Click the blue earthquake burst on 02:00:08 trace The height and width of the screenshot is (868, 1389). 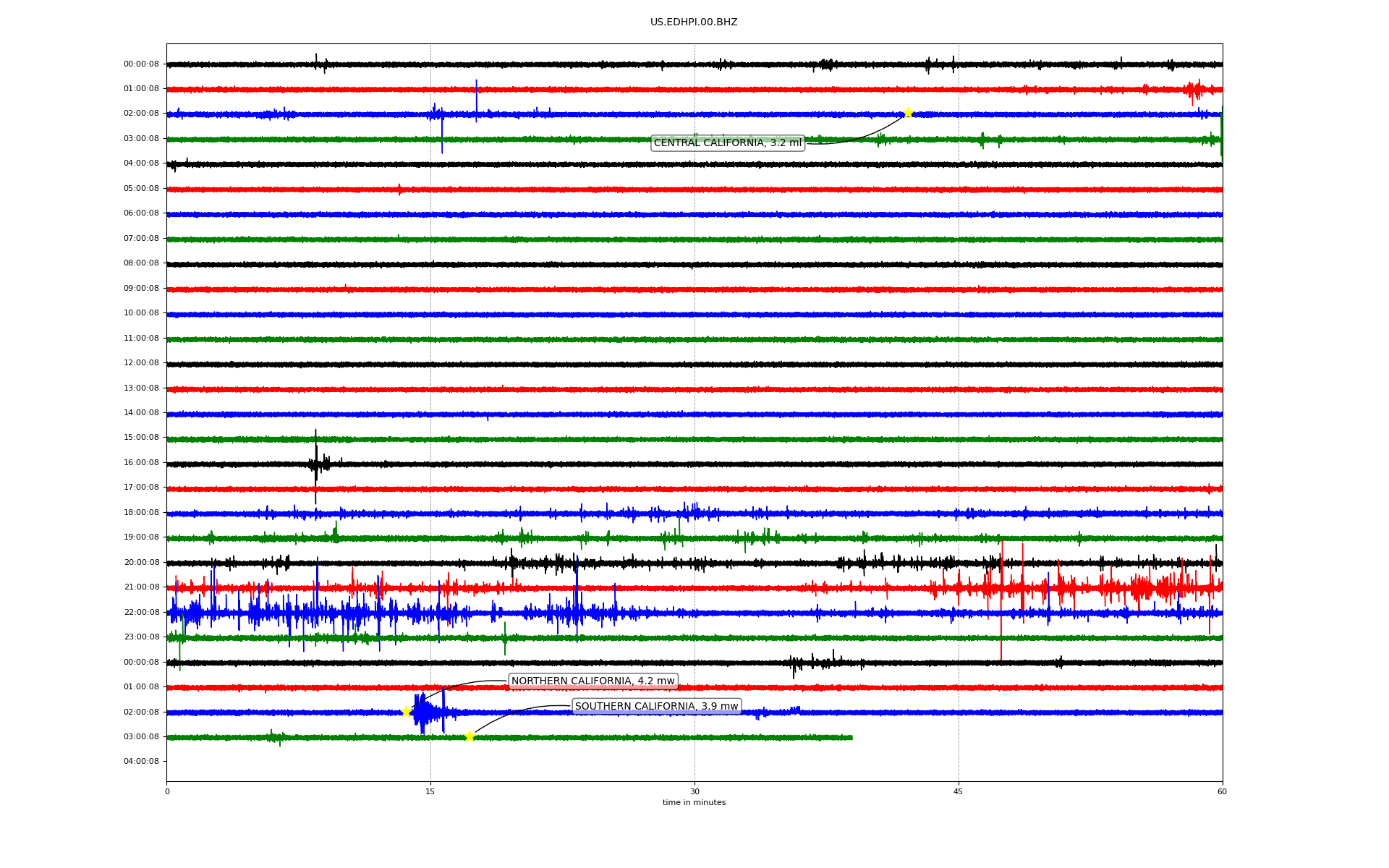pos(423,712)
